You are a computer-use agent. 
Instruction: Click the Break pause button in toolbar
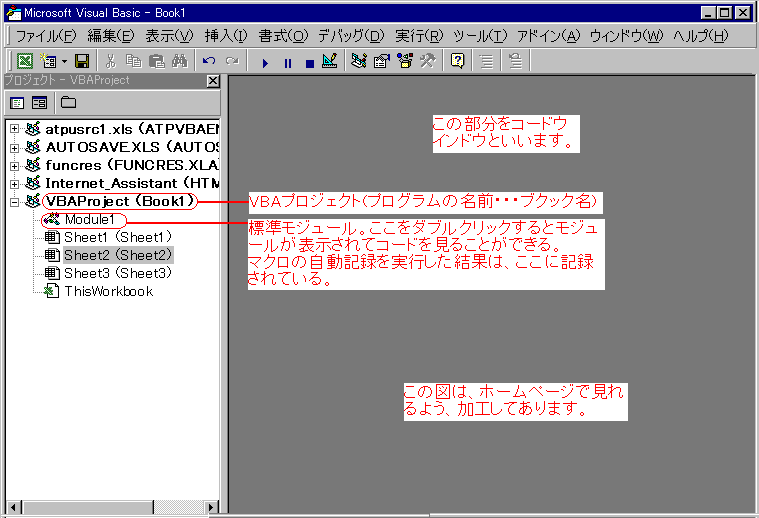tap(288, 61)
